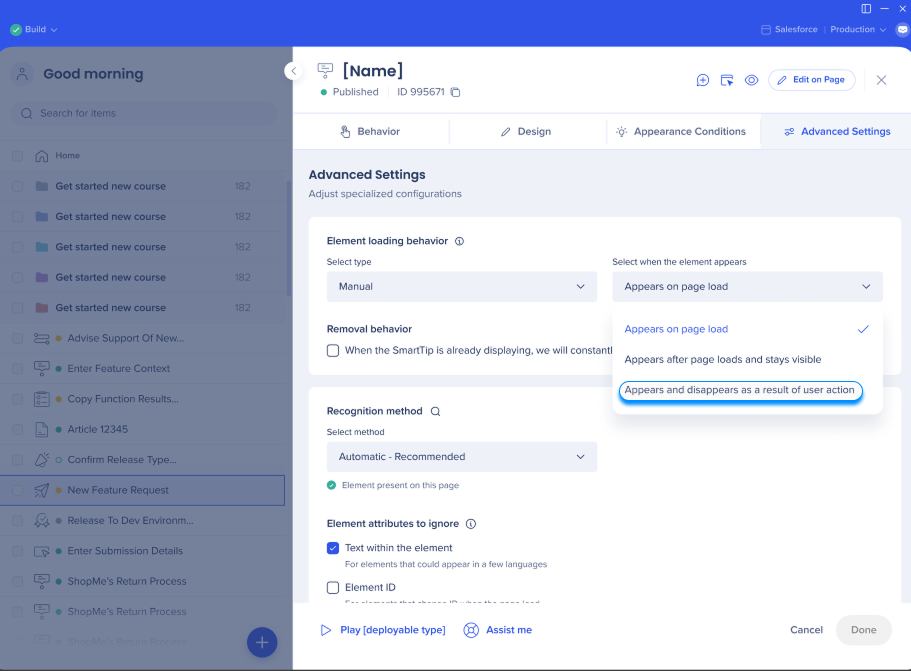
Task: Open the Build status dropdown
Action: point(34,30)
